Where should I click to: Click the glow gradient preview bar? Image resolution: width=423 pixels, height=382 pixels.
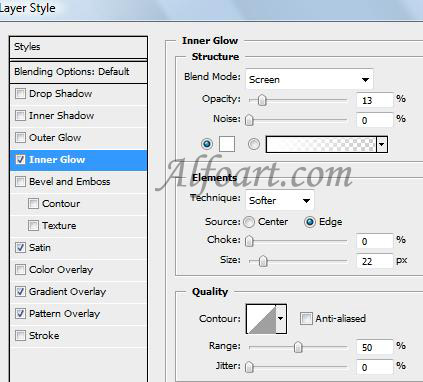tap(321, 145)
